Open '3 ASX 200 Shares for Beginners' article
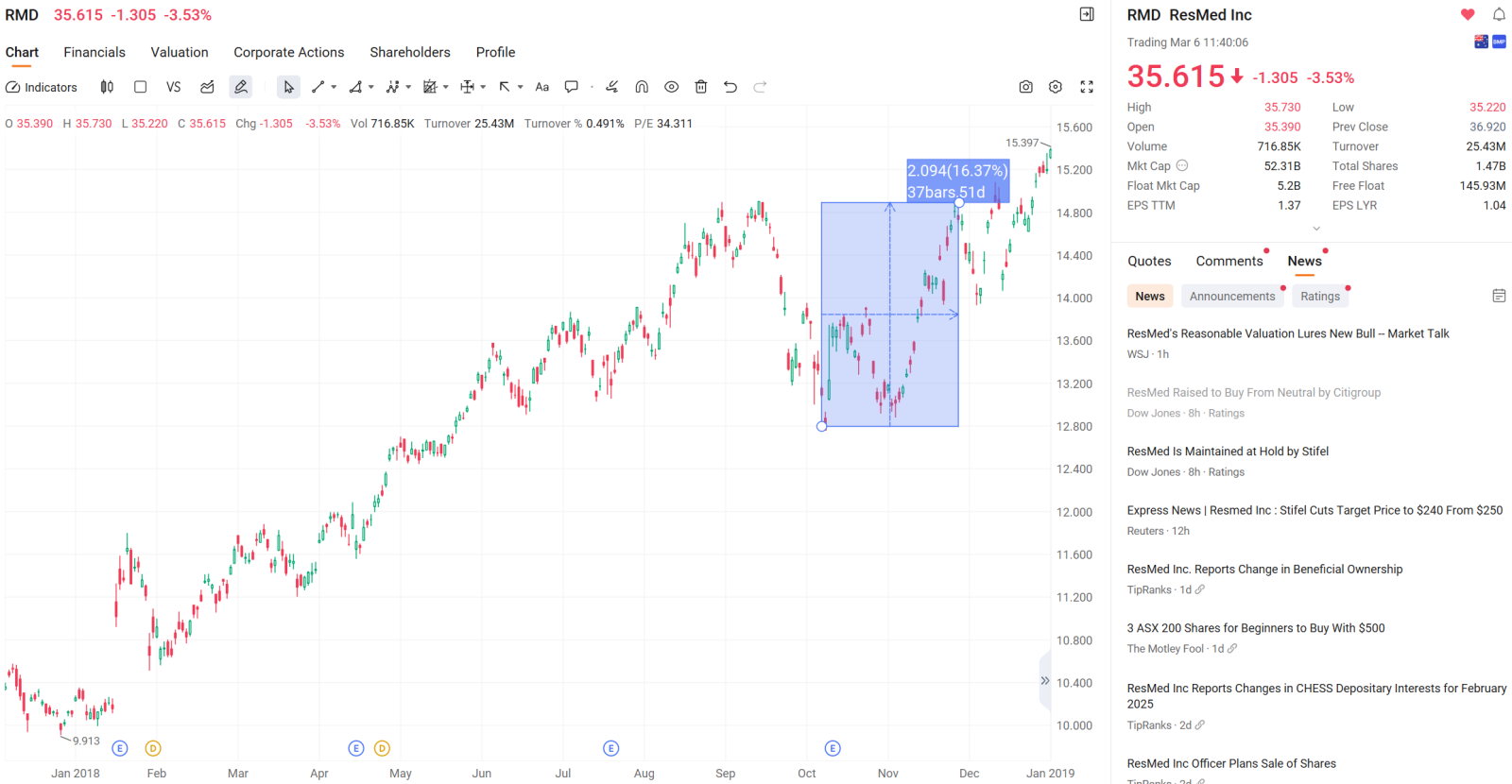The image size is (1512, 784). click(1256, 628)
